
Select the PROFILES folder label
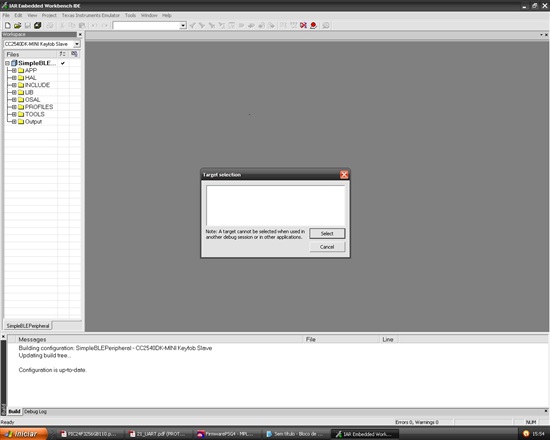(x=39, y=107)
